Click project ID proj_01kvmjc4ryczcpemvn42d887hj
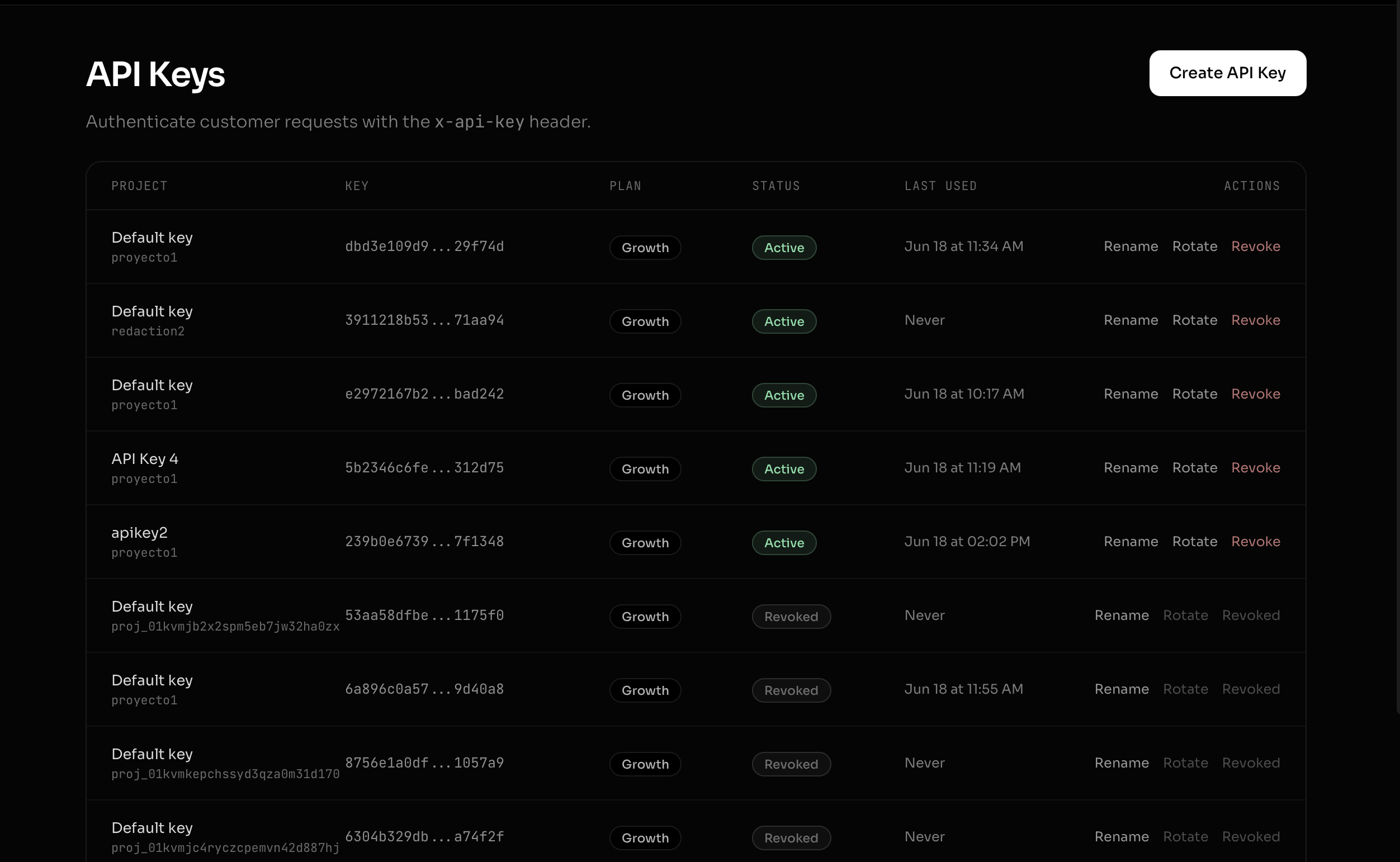 coord(225,848)
